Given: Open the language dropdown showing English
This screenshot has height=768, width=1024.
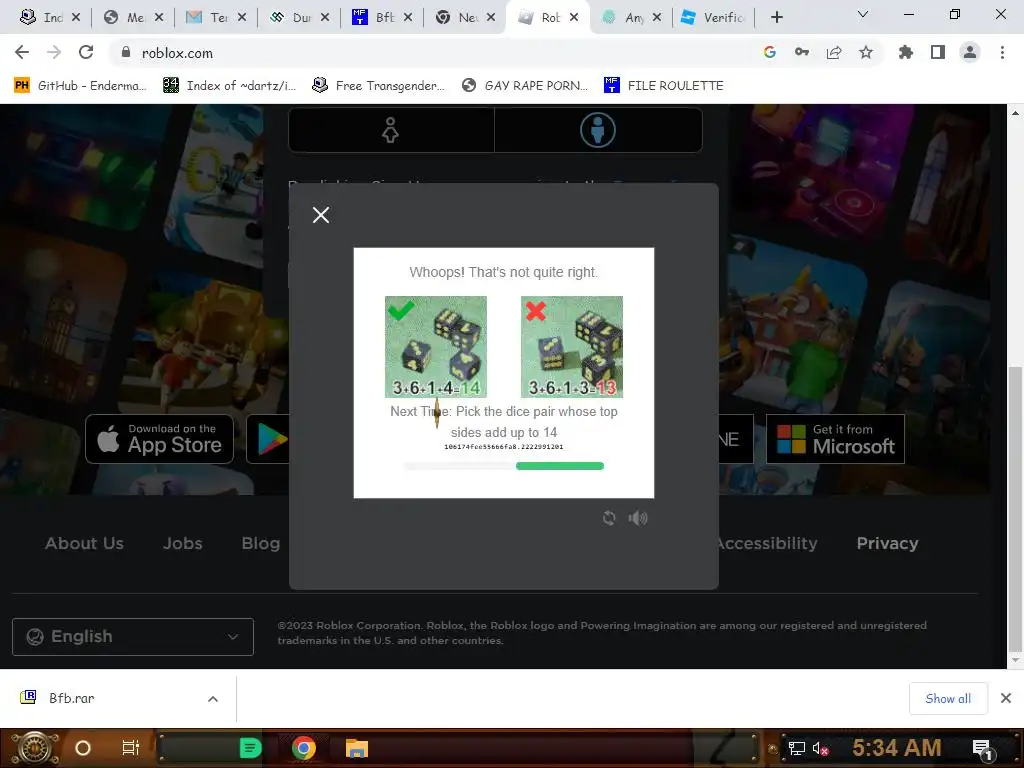Looking at the screenshot, I should click(133, 637).
